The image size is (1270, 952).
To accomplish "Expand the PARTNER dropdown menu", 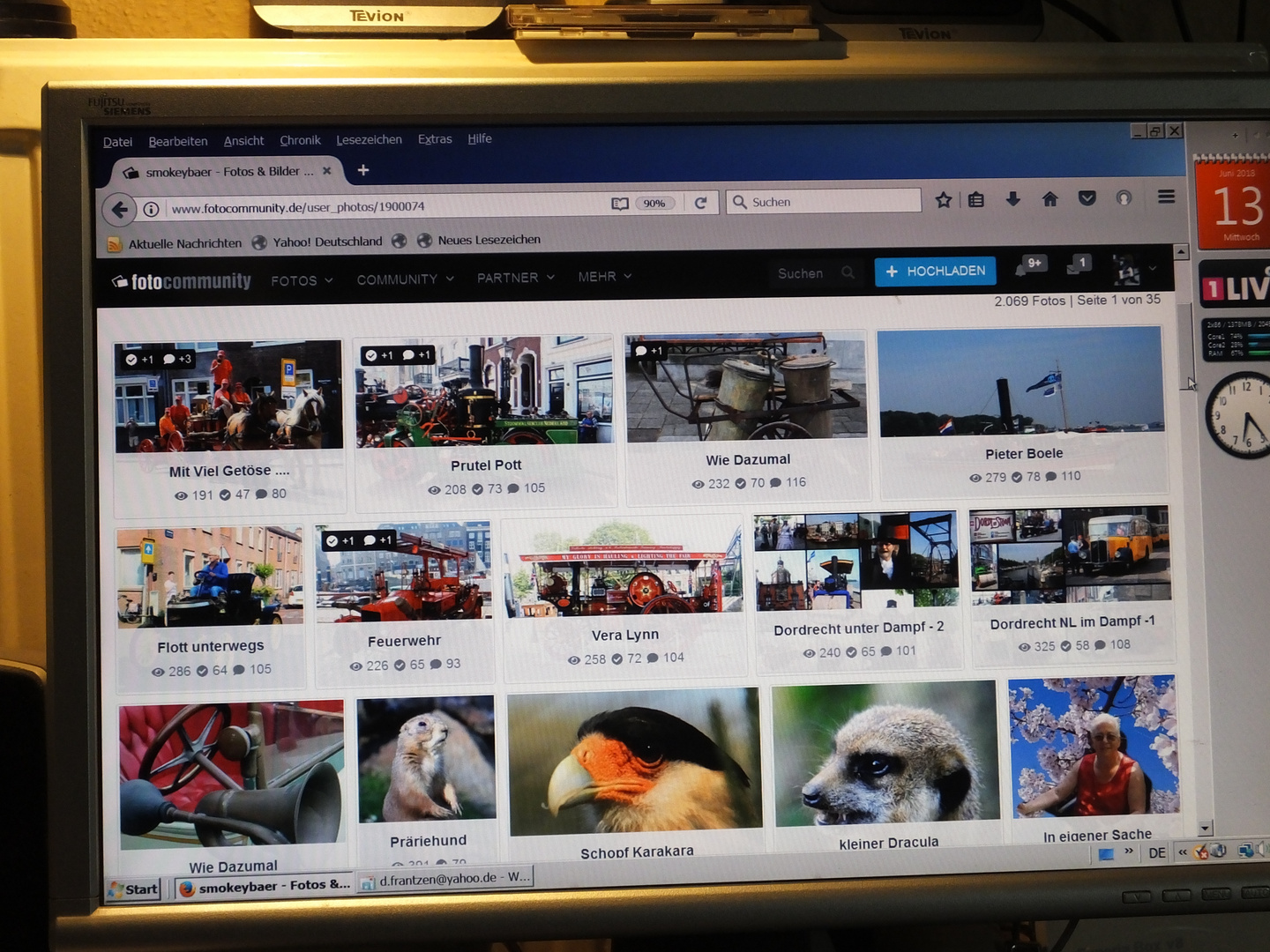I will click(x=516, y=278).
